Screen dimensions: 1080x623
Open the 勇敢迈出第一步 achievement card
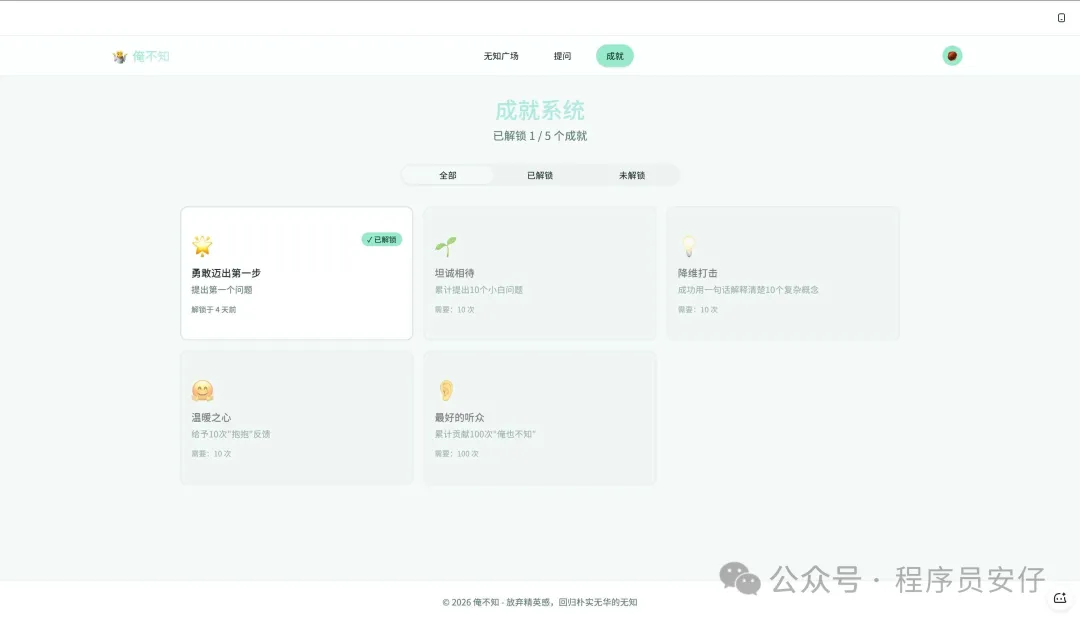tap(296, 290)
